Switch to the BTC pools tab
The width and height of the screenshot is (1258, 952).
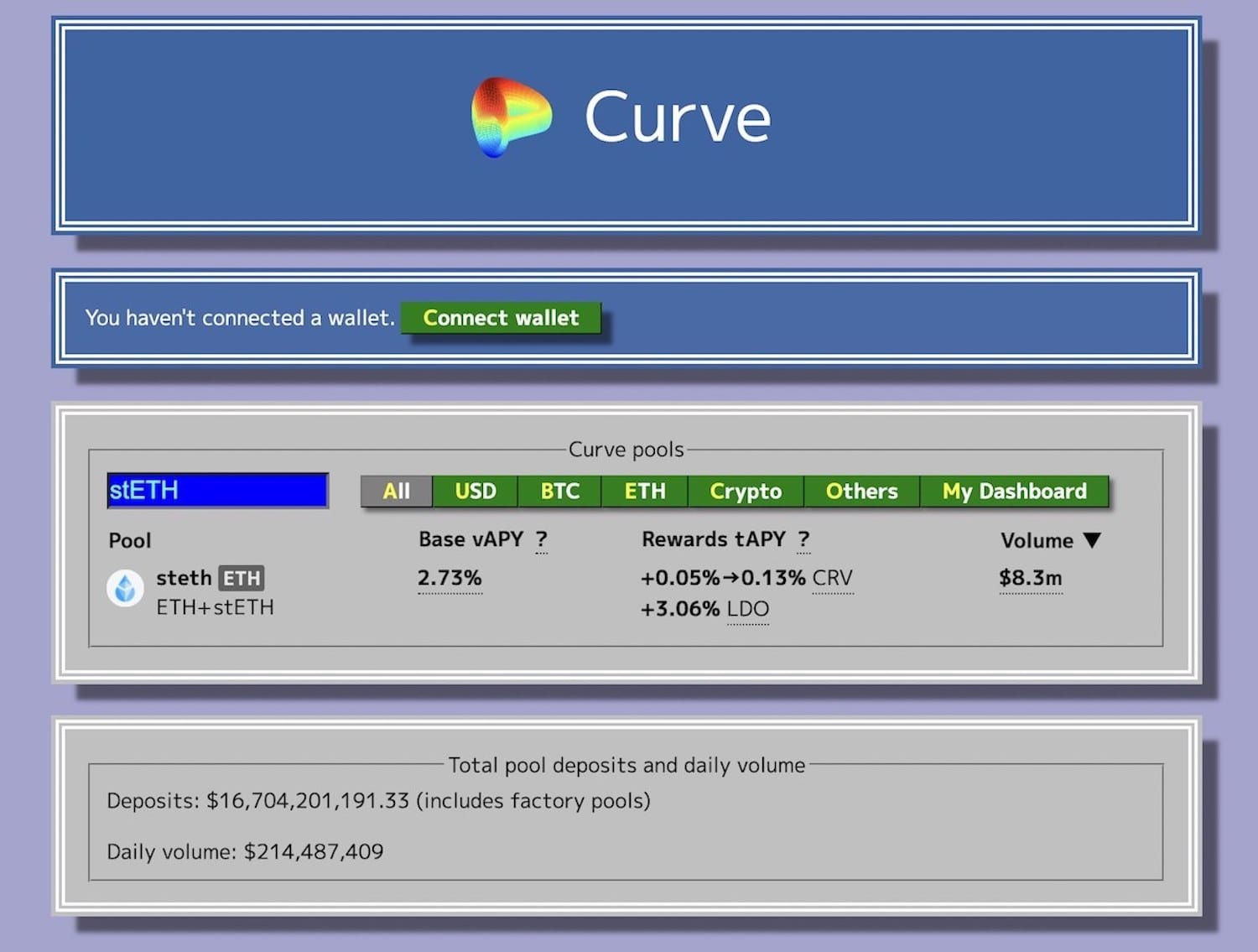[x=560, y=491]
